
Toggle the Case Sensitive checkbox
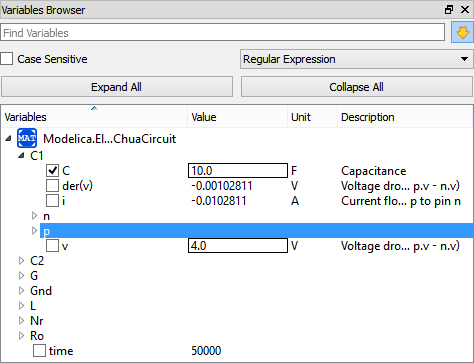click(6, 59)
